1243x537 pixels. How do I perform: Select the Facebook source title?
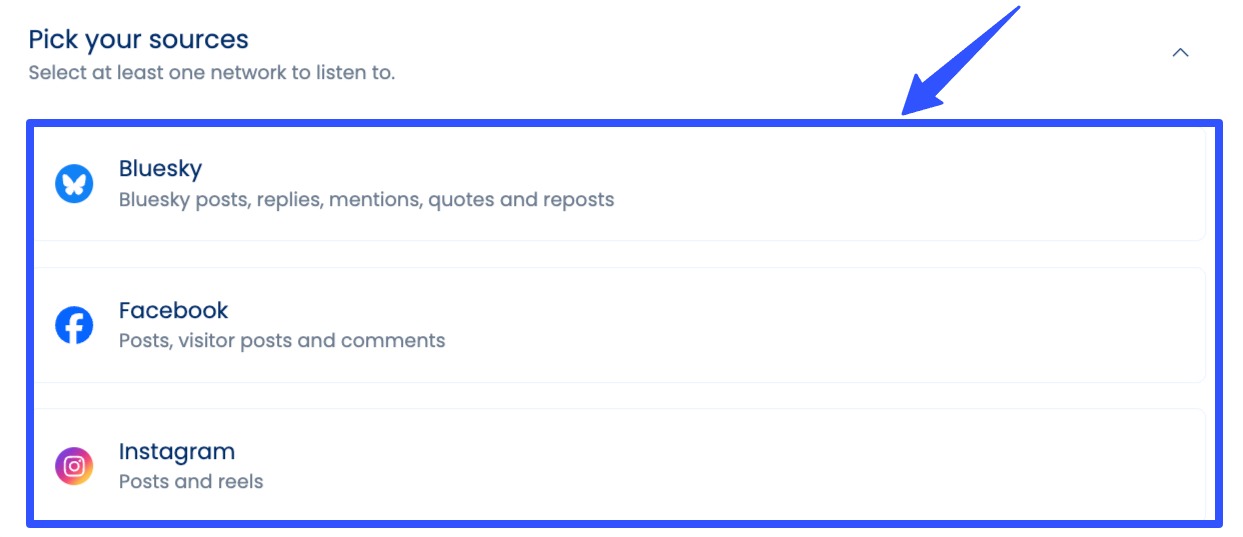[x=173, y=310]
